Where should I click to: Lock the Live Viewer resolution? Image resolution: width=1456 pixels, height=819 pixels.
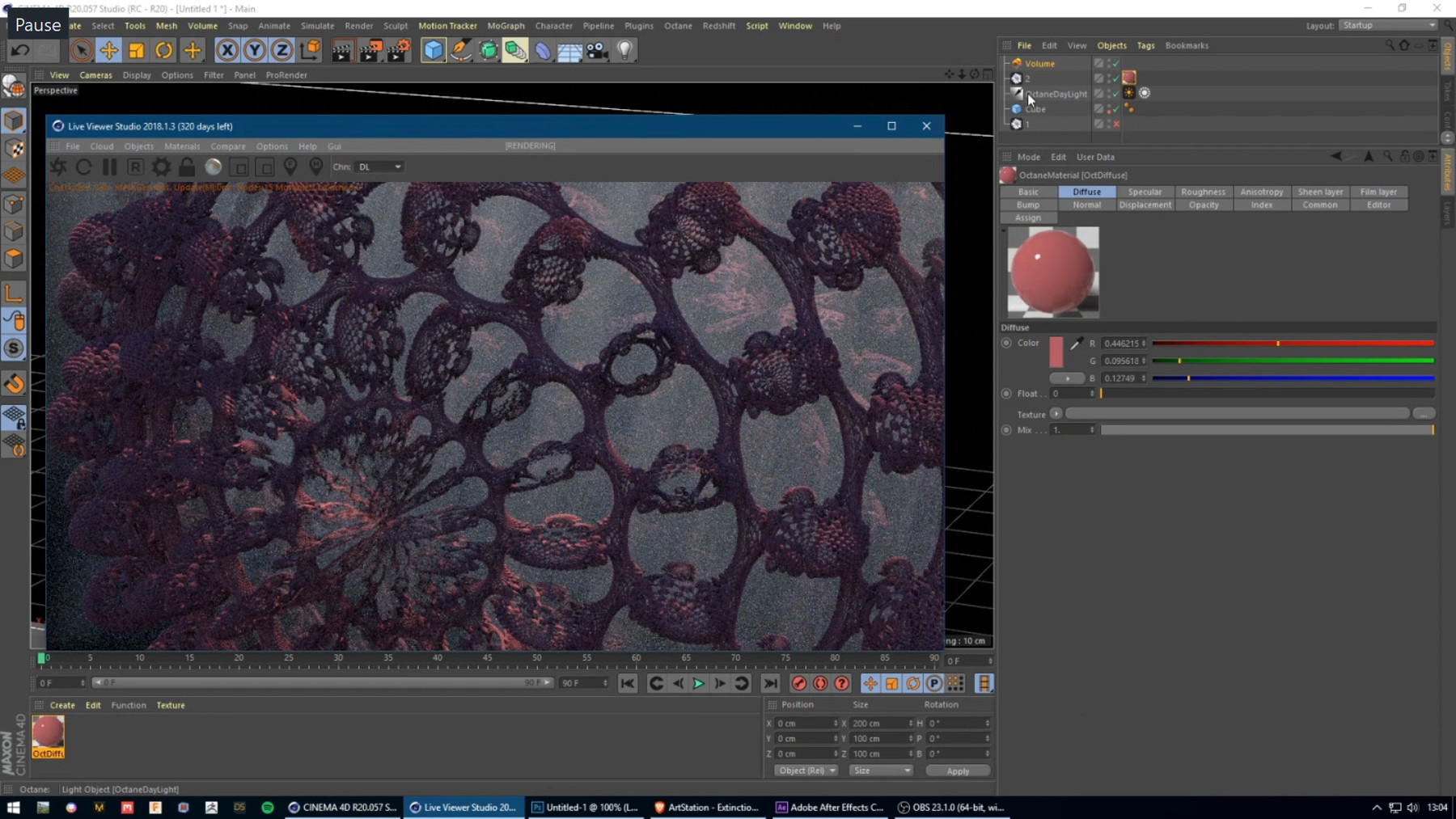pos(187,167)
